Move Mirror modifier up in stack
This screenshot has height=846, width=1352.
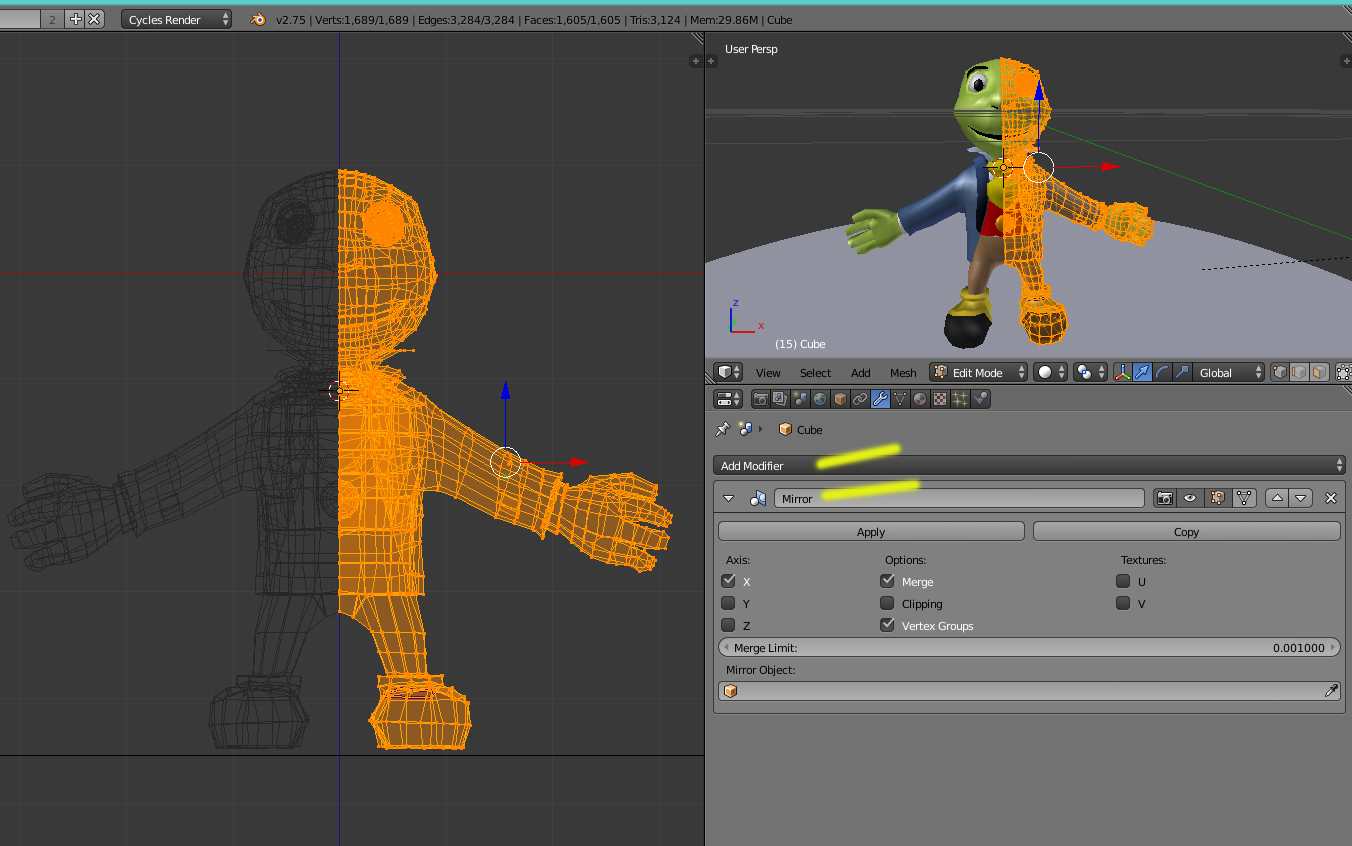tap(1277, 498)
